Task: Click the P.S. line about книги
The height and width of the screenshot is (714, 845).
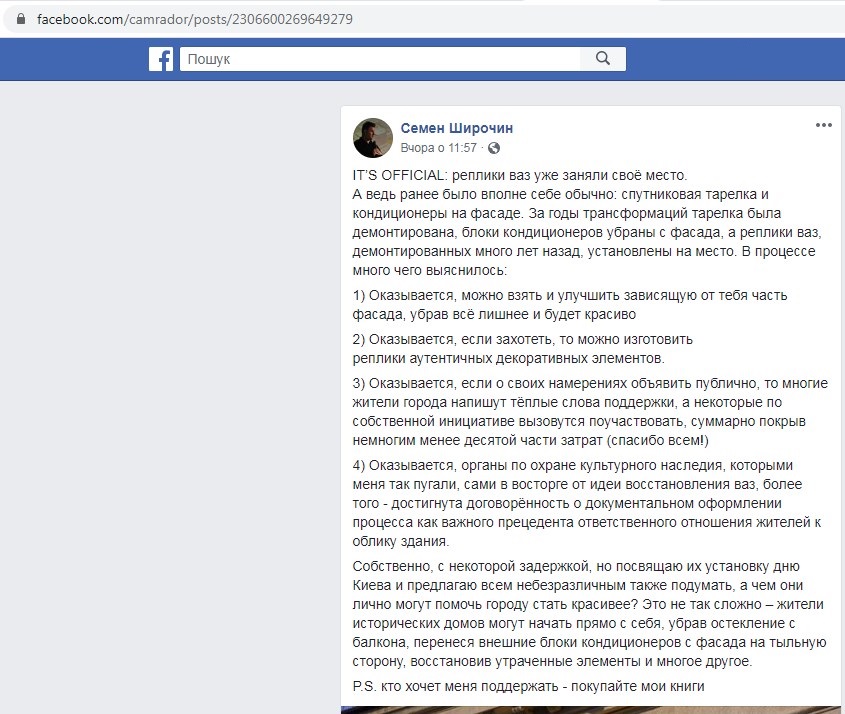Action: [x=528, y=687]
